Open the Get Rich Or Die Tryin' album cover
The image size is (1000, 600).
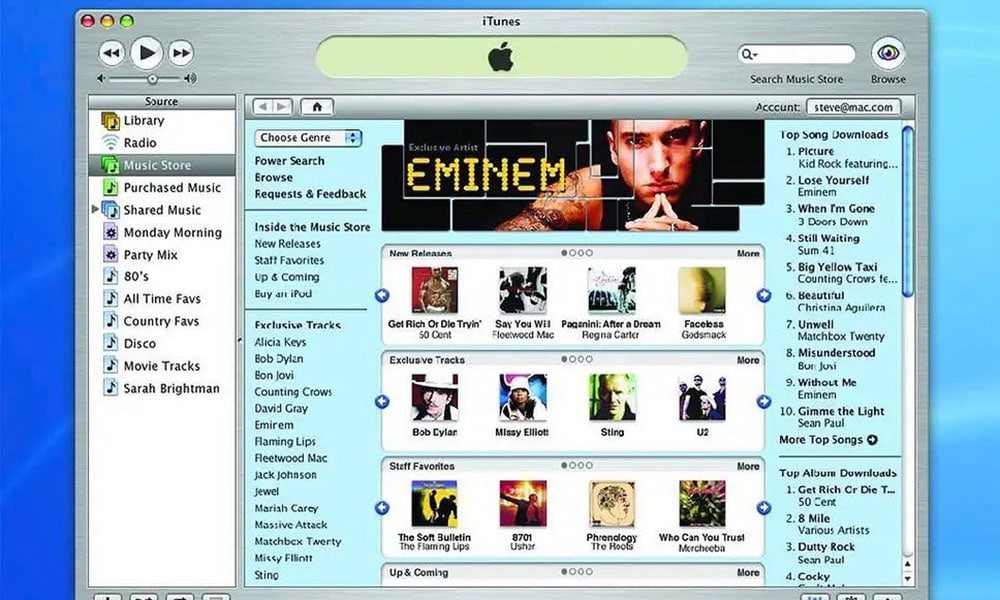pyautogui.click(x=435, y=291)
